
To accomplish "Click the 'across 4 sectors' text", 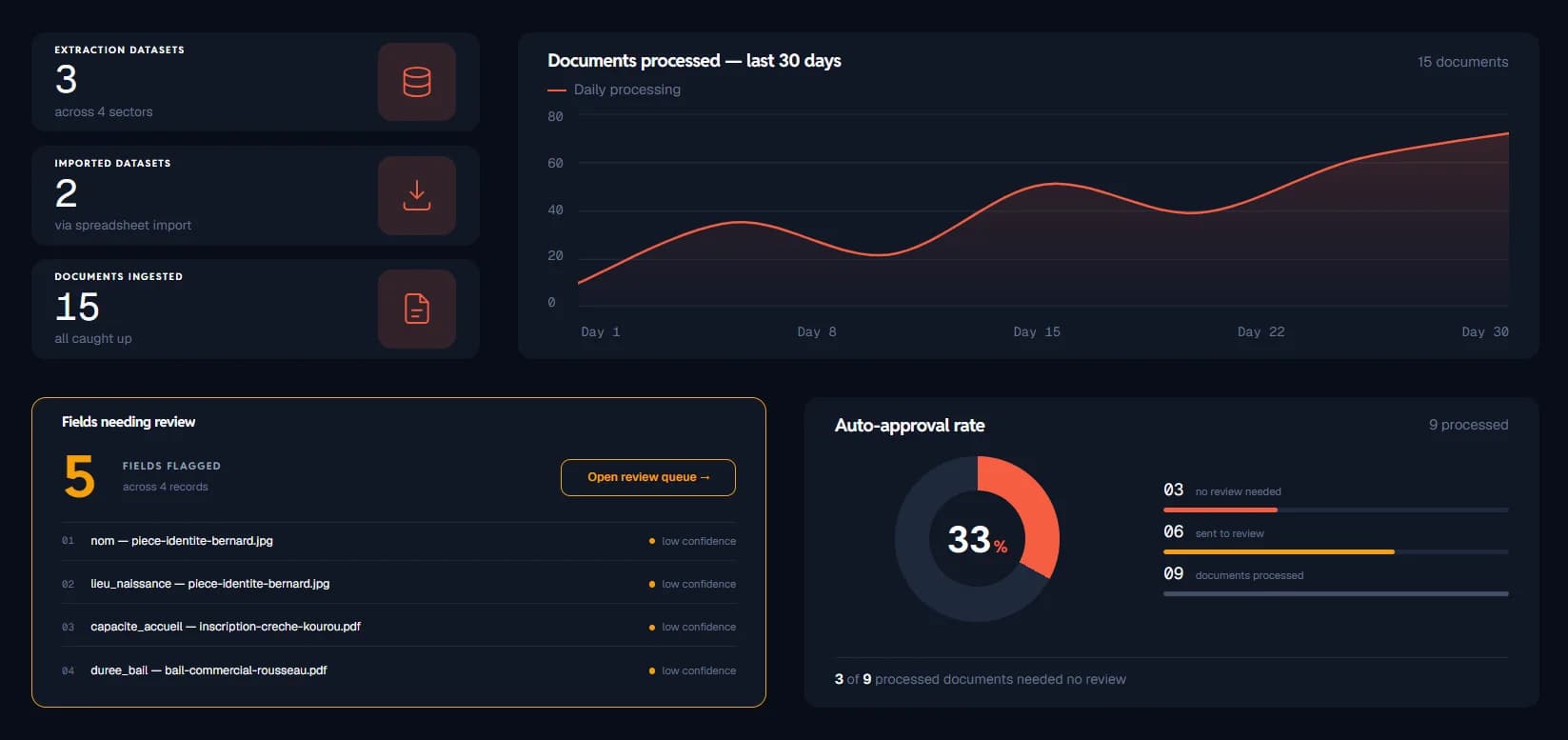I will (104, 111).
